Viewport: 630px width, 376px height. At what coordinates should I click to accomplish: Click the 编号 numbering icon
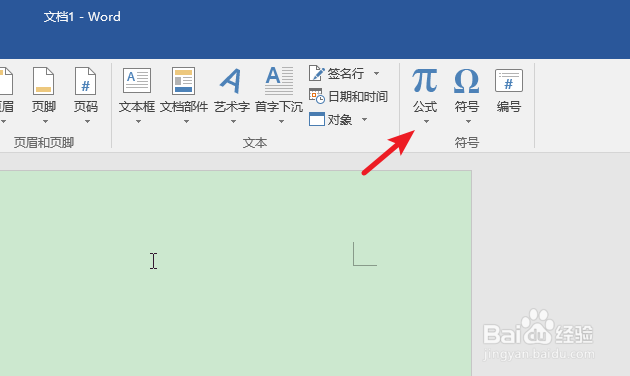(x=509, y=81)
